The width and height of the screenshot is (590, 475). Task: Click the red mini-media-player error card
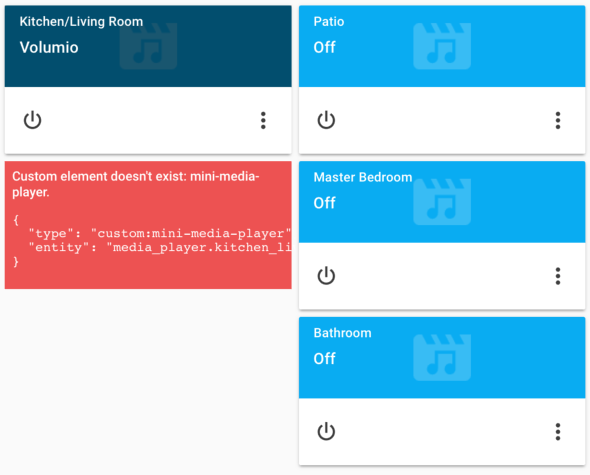pyautogui.click(x=148, y=225)
